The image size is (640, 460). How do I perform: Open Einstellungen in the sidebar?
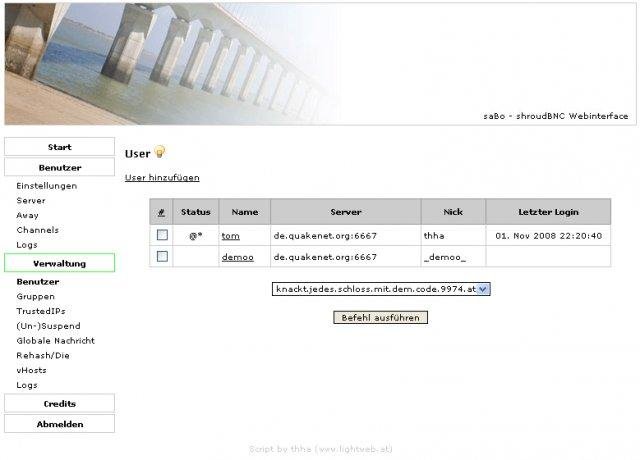pyautogui.click(x=47, y=186)
